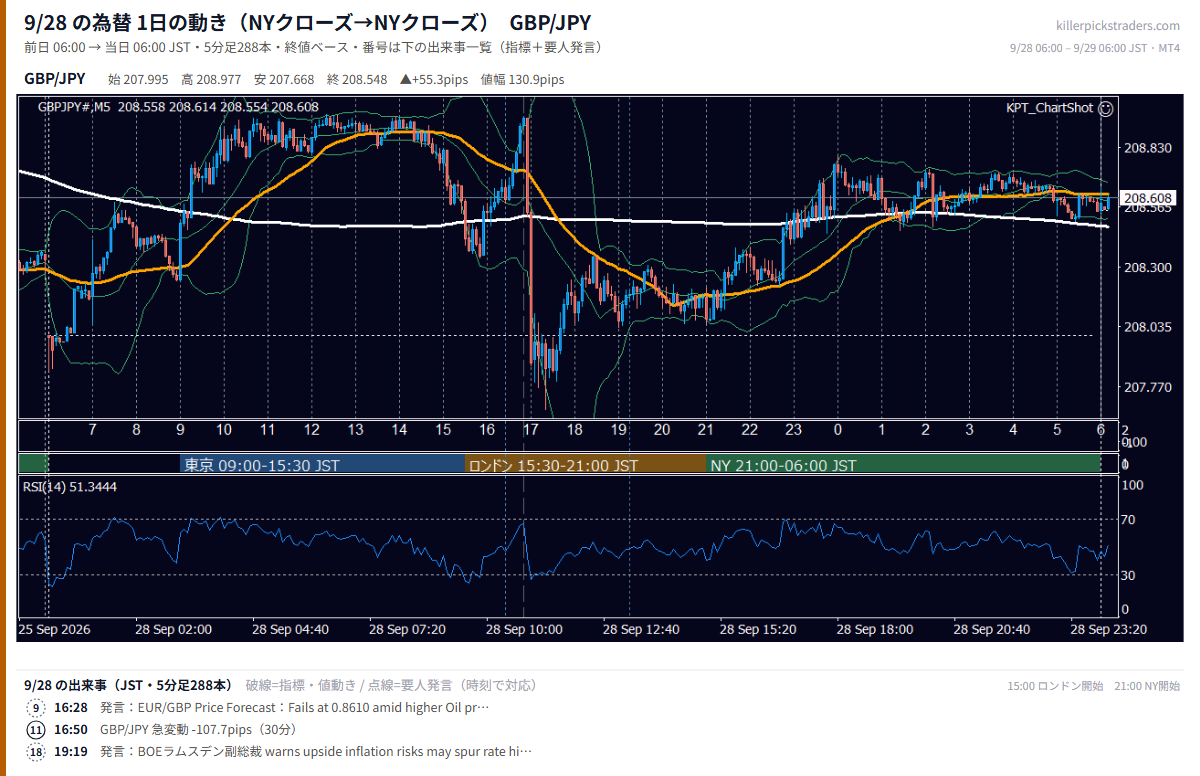
Task: Click the 28 Sep 23:20 date label
Action: [1108, 630]
